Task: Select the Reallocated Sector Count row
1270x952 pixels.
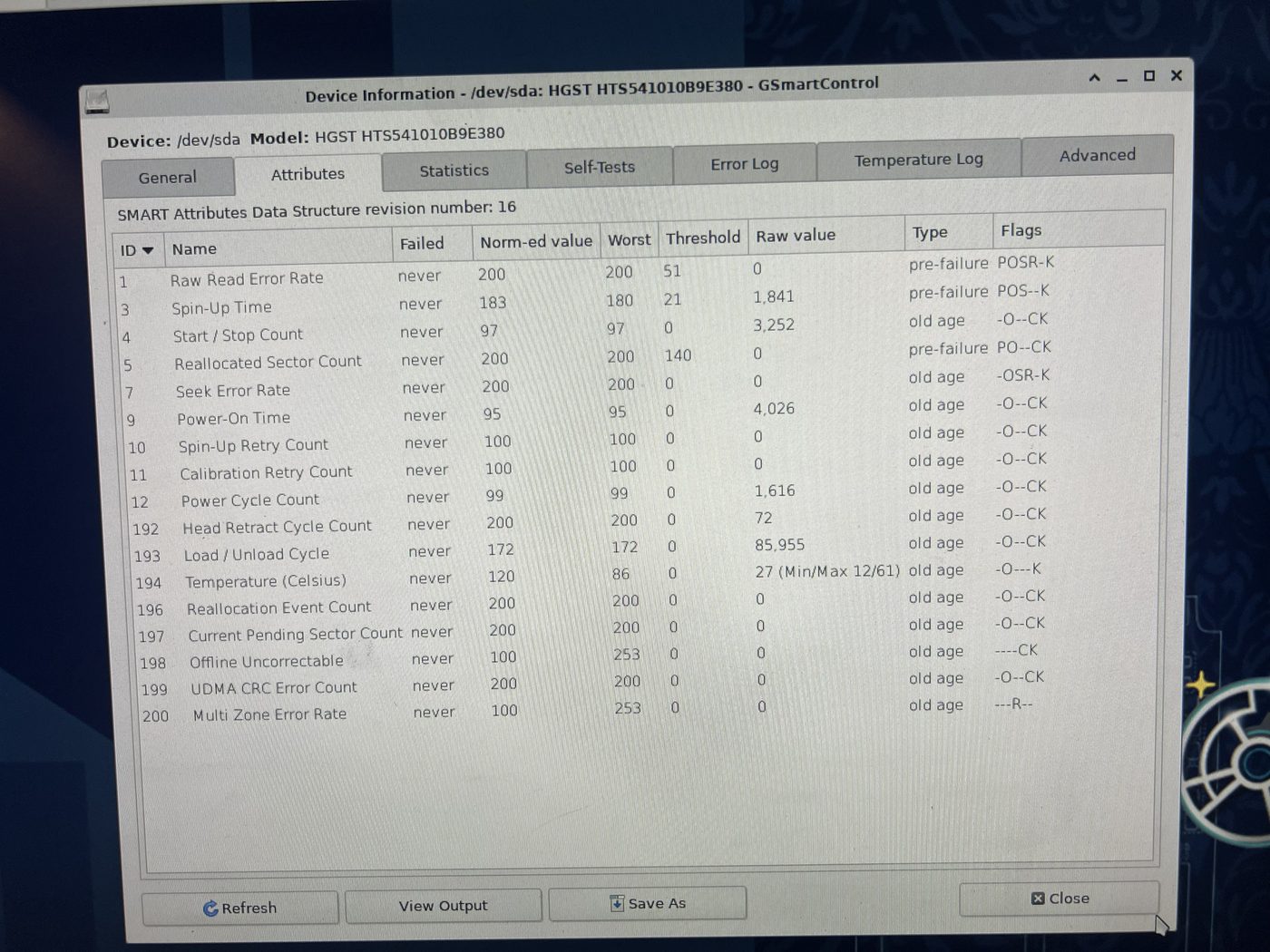Action: point(640,356)
